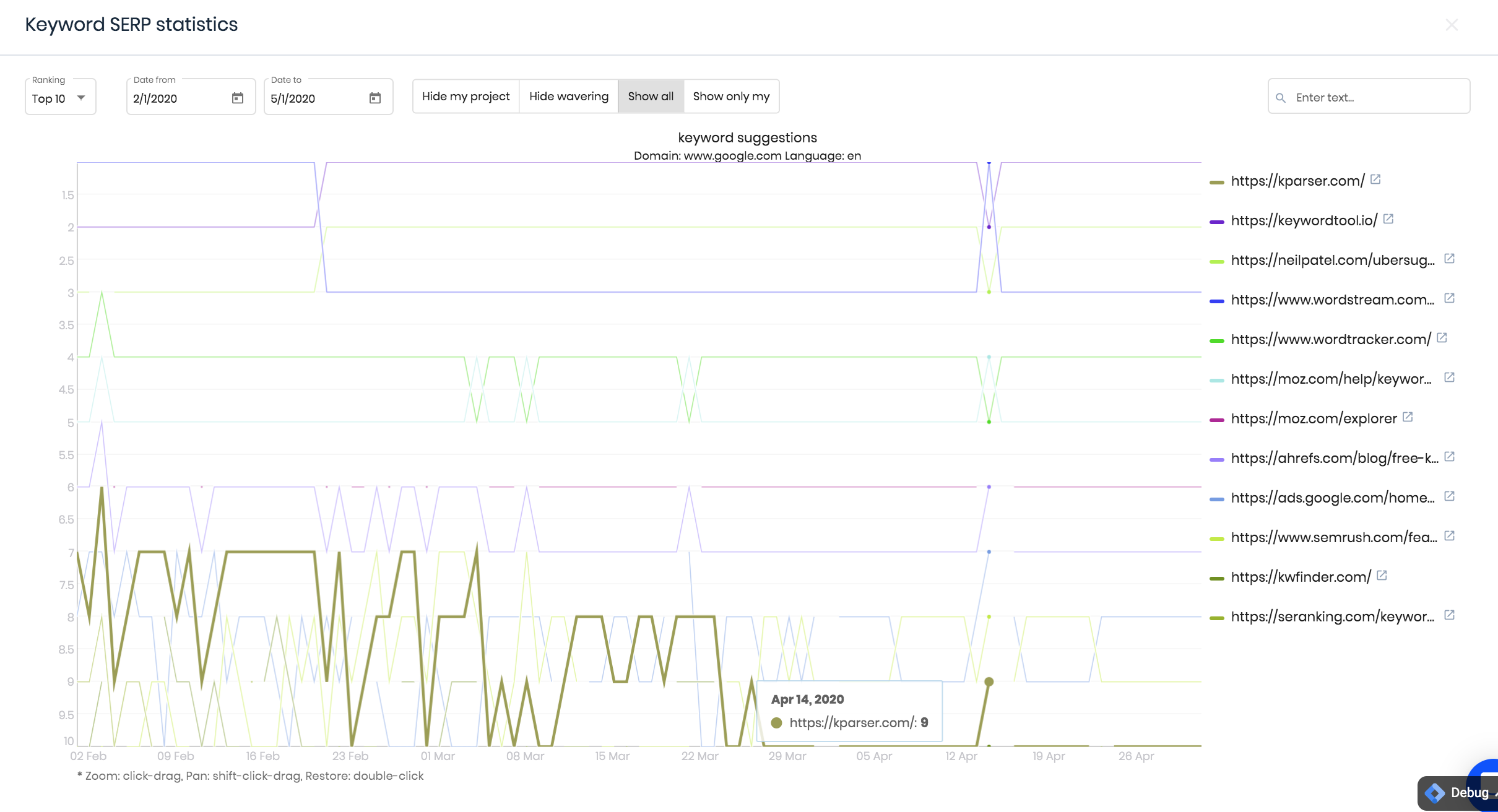The width and height of the screenshot is (1498, 812).
Task: Toggle moz.com/explorer legend entry
Action: point(1314,418)
